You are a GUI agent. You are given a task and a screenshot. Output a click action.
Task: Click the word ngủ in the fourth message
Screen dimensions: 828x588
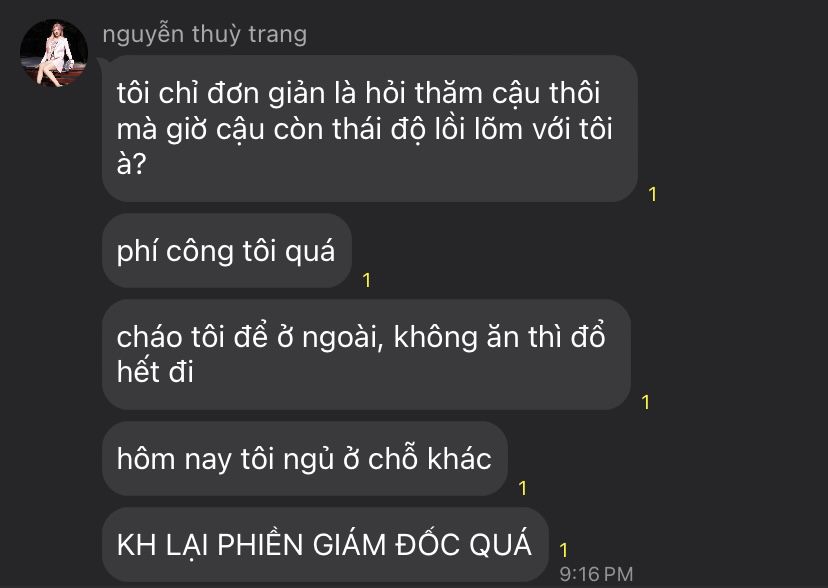pos(308,459)
